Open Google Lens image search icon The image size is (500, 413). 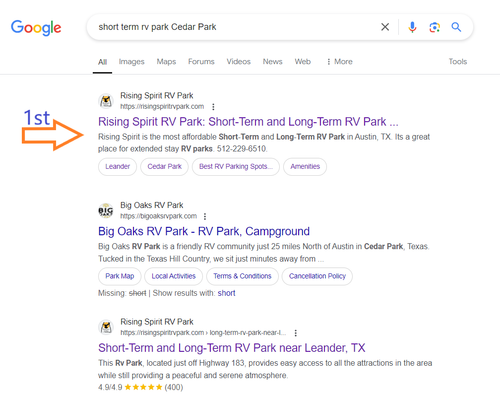(434, 27)
